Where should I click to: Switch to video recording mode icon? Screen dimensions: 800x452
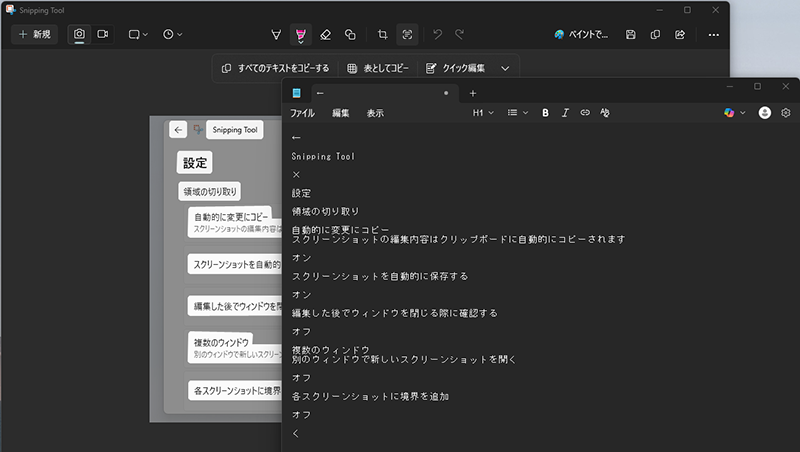click(x=103, y=34)
